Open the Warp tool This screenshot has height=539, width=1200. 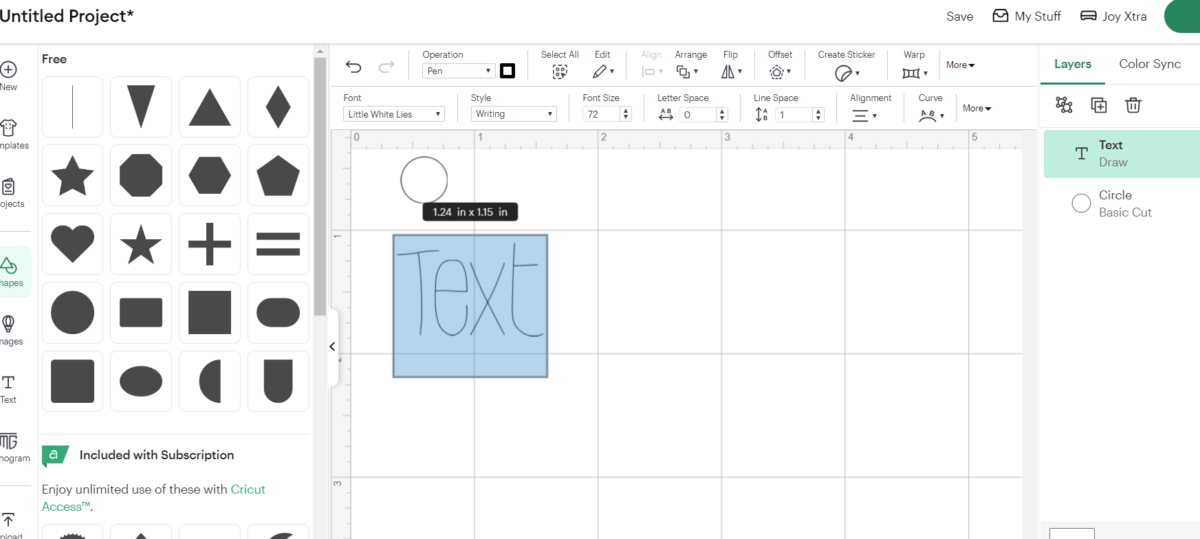point(914,73)
